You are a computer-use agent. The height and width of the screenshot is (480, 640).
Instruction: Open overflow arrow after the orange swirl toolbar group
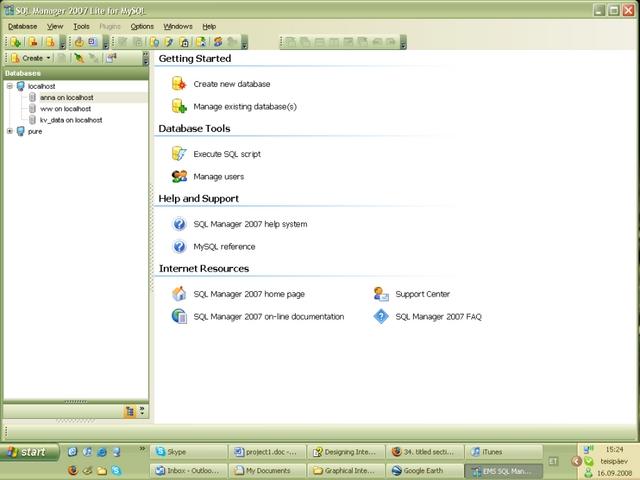click(244, 42)
